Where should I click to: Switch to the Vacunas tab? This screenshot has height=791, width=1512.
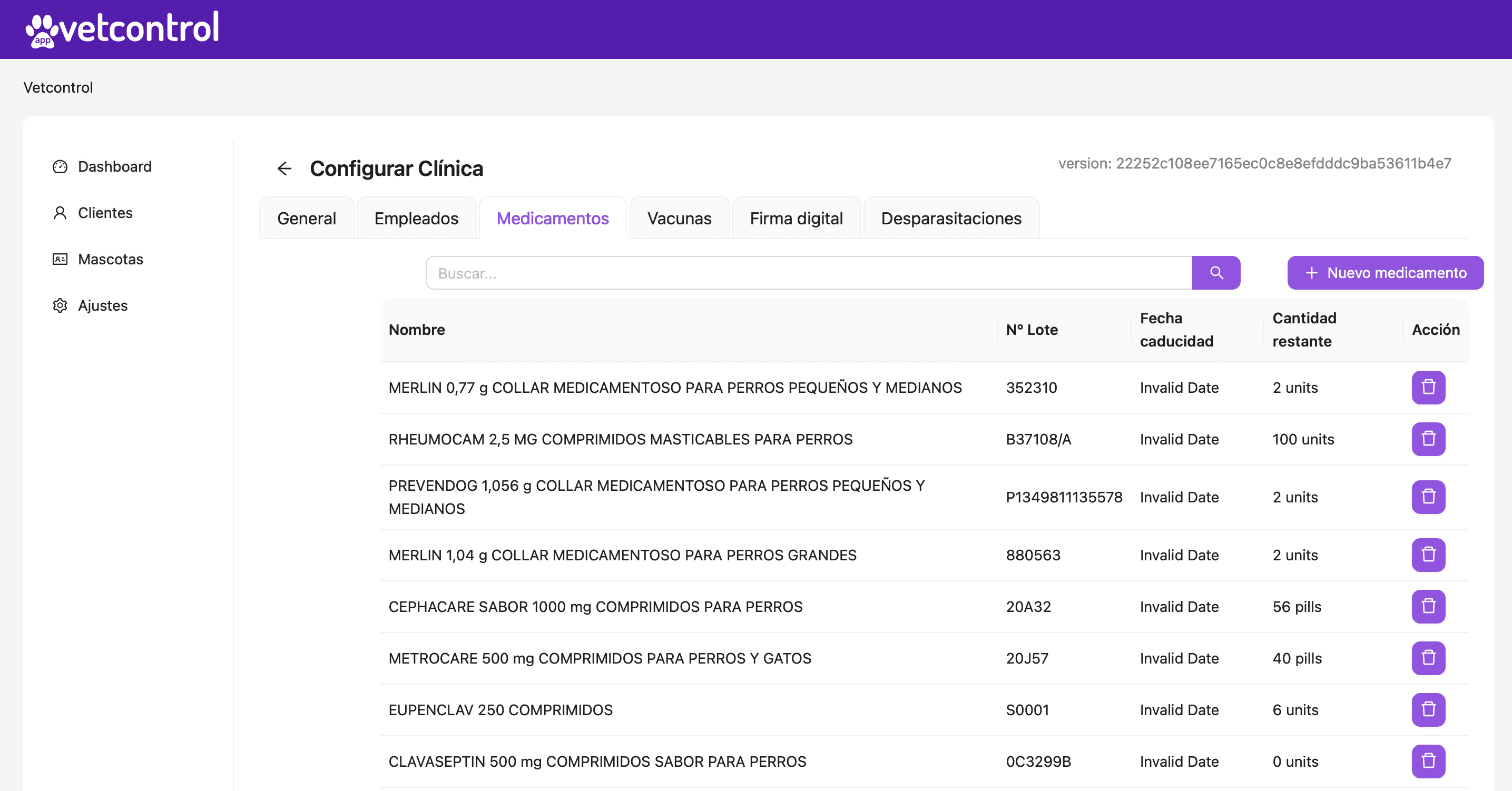coord(679,218)
